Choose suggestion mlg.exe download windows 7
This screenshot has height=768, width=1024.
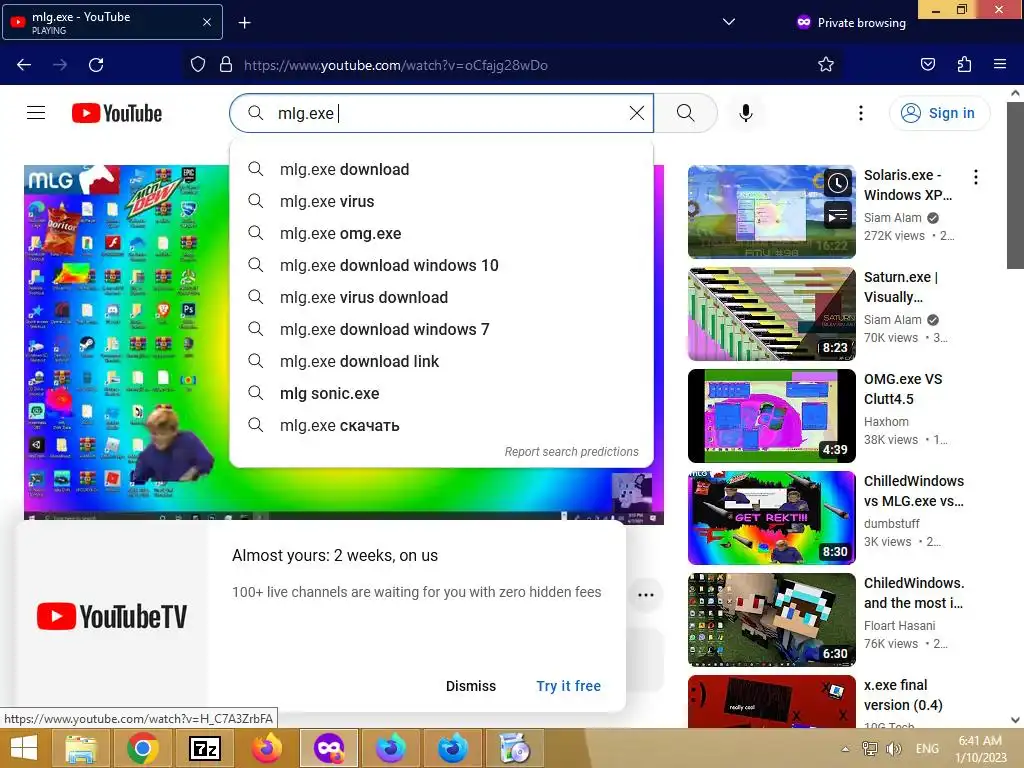tap(441, 329)
